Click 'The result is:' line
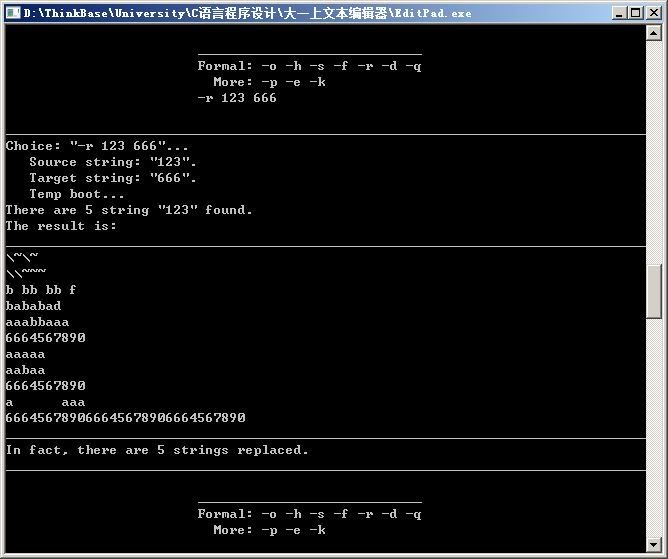This screenshot has height=559, width=668. (x=61, y=226)
